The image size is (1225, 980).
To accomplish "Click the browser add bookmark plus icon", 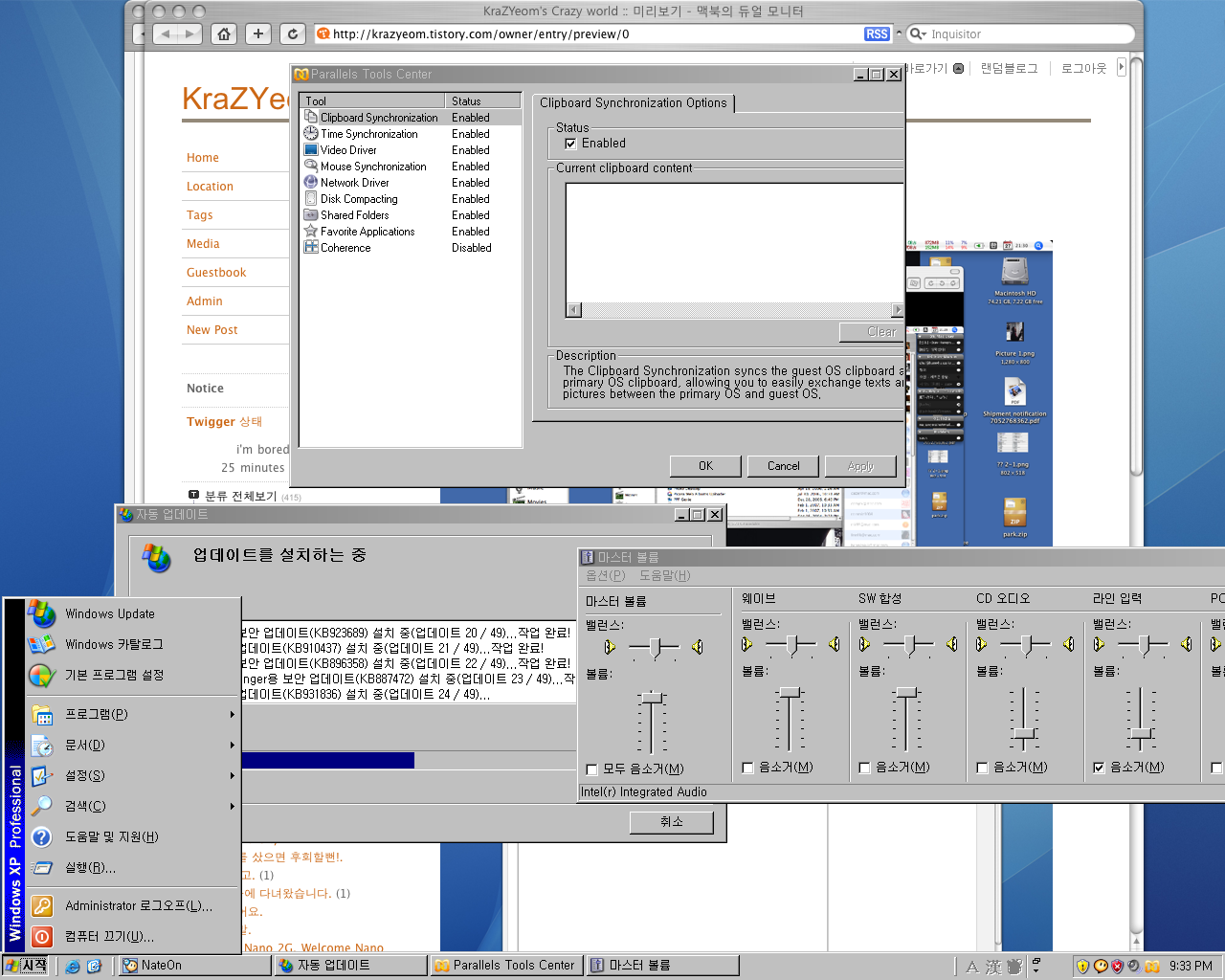I will coord(258,34).
